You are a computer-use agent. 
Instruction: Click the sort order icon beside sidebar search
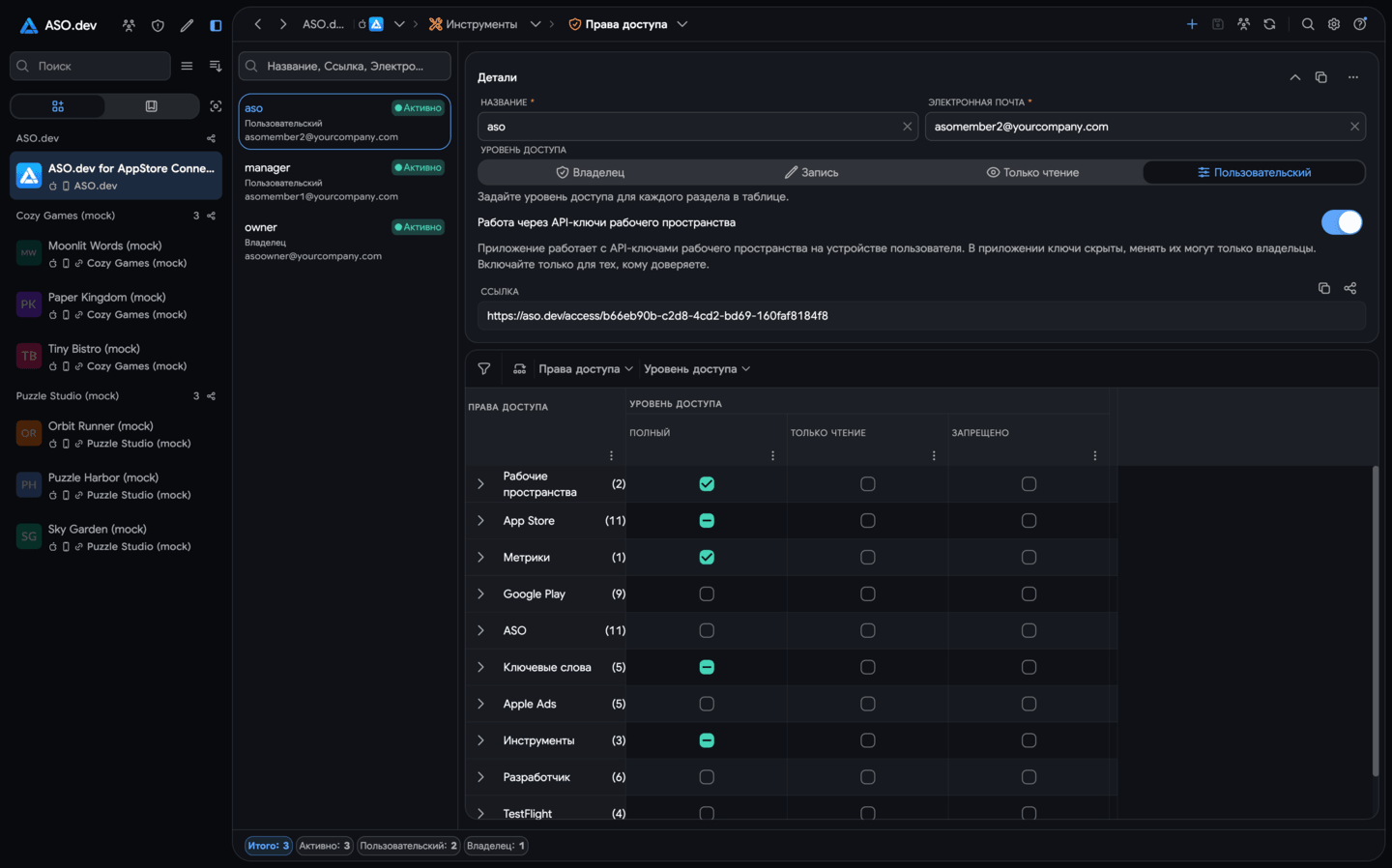click(x=216, y=66)
